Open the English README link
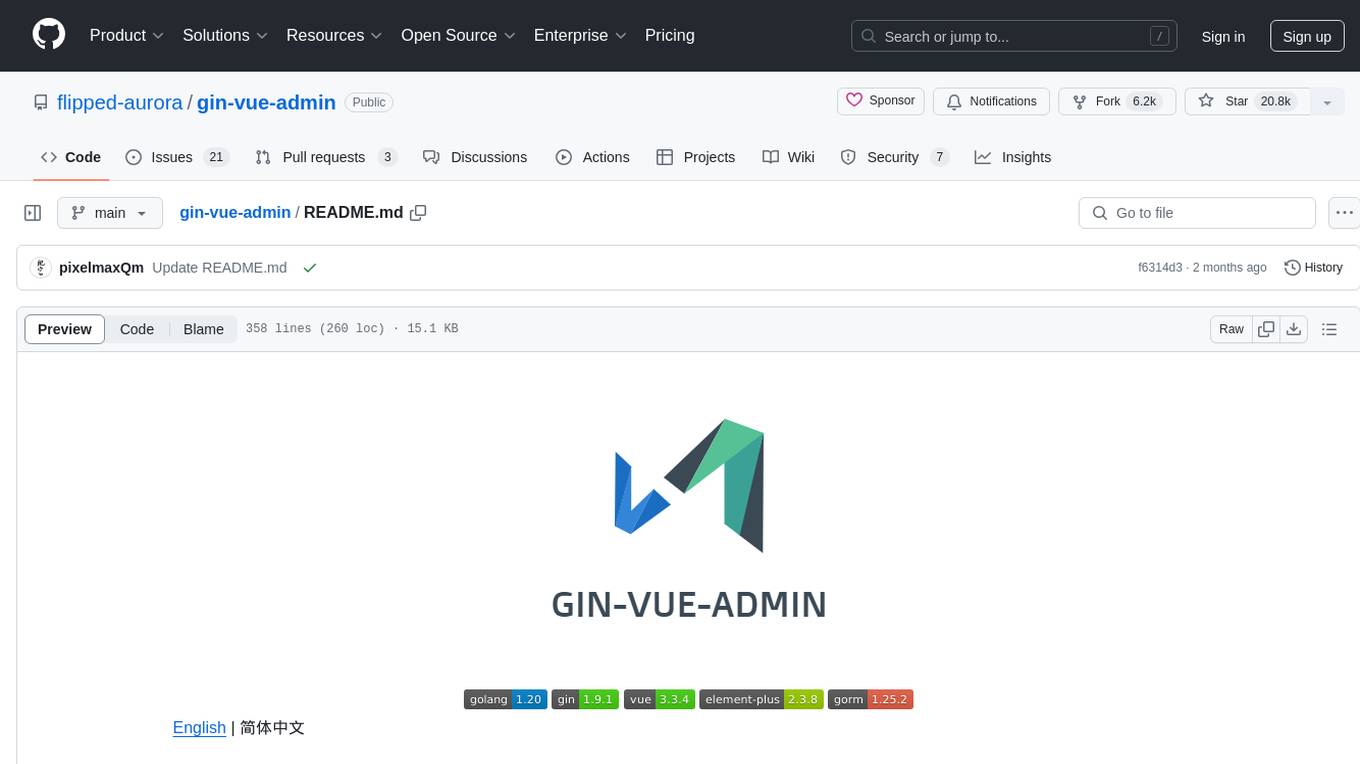This screenshot has width=1360, height=764. coord(199,727)
